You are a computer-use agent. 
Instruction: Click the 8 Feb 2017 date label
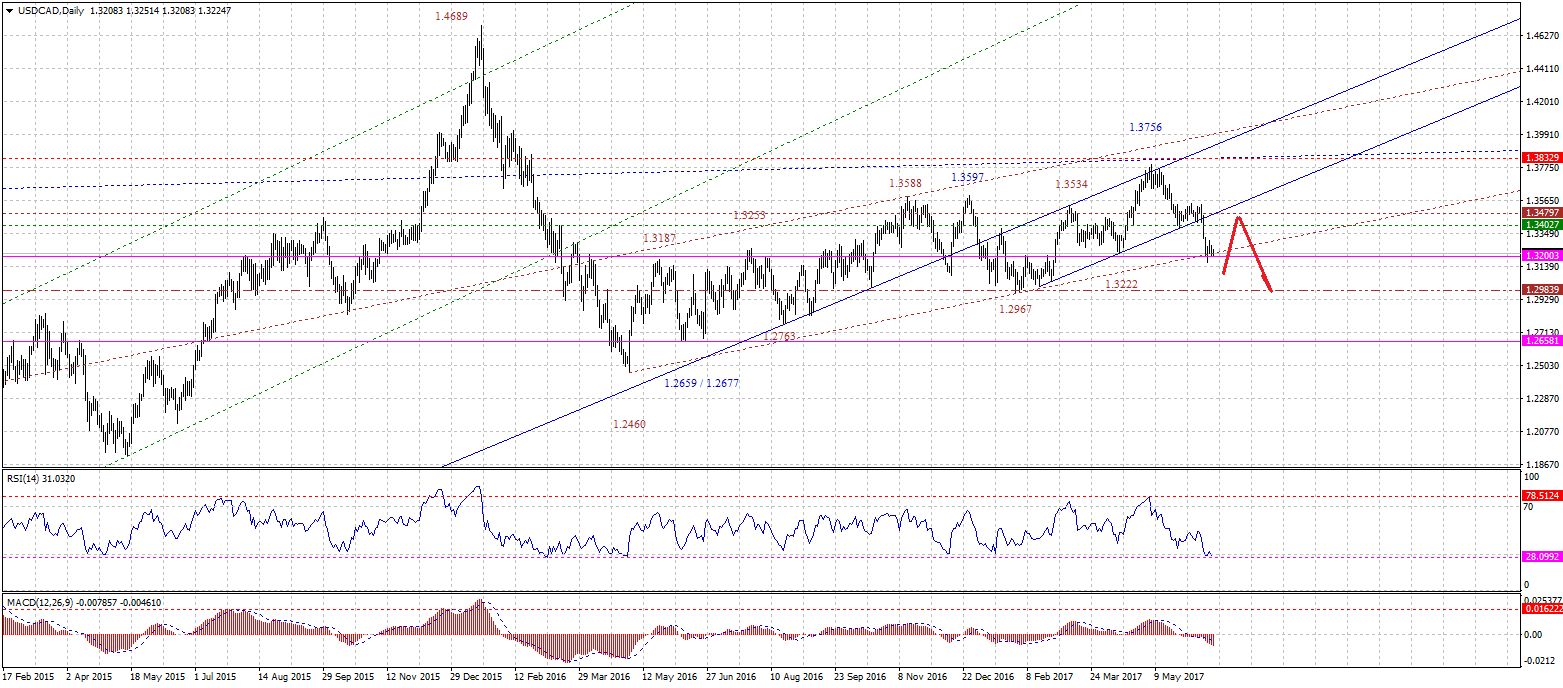point(1051,677)
